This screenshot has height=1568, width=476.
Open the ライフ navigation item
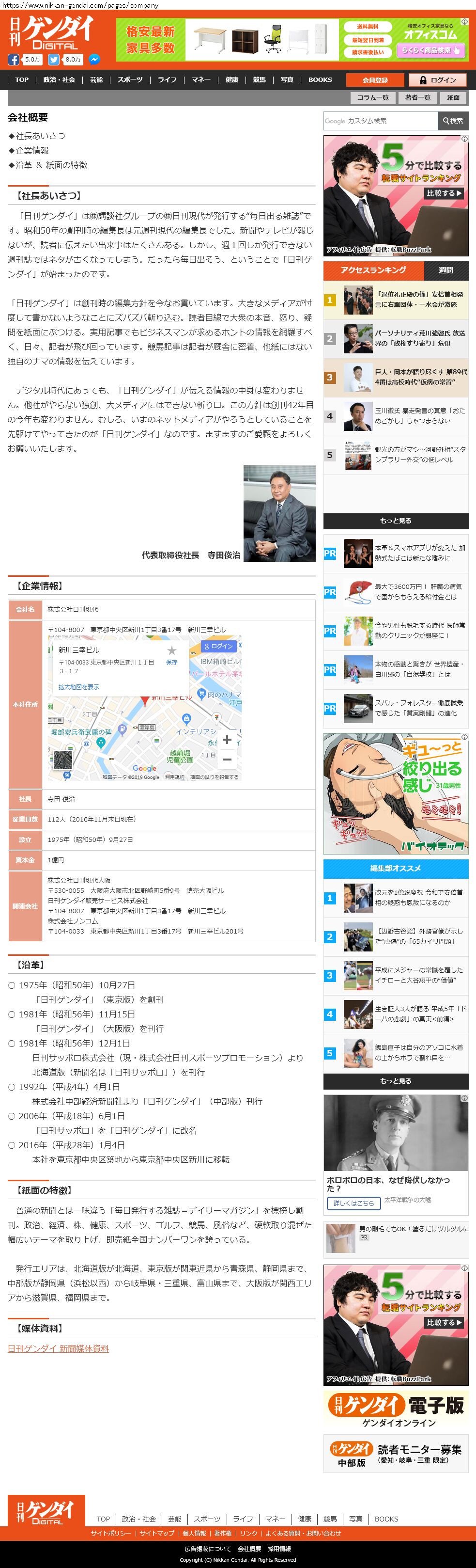(x=167, y=80)
